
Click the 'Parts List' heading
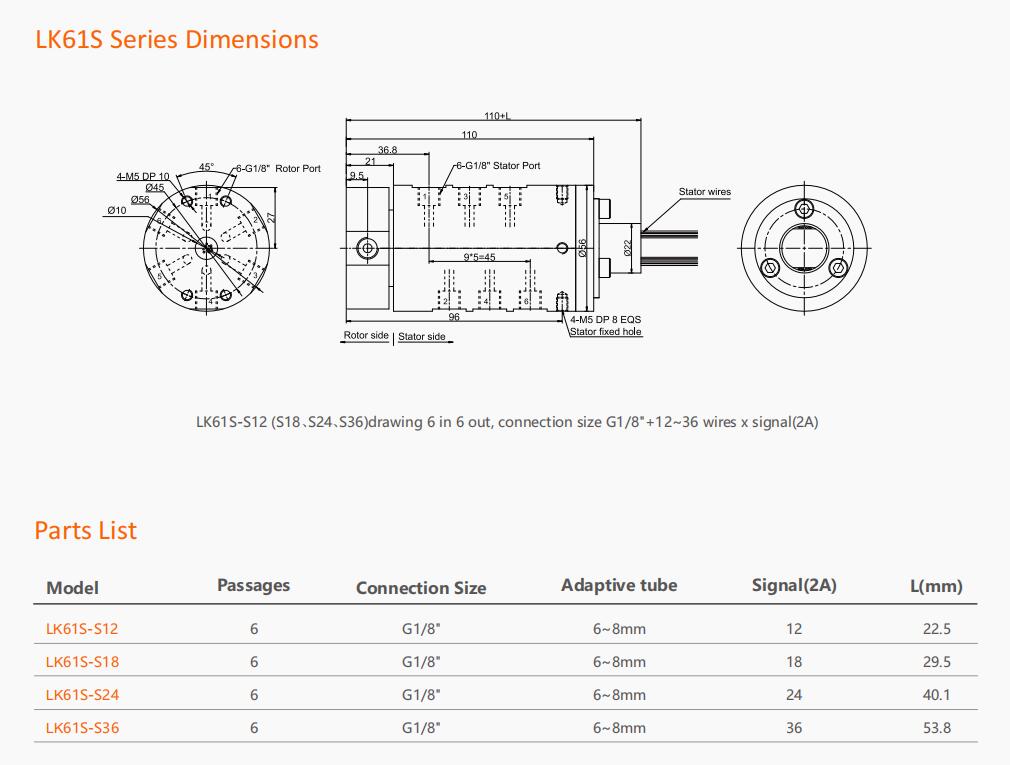click(x=86, y=531)
